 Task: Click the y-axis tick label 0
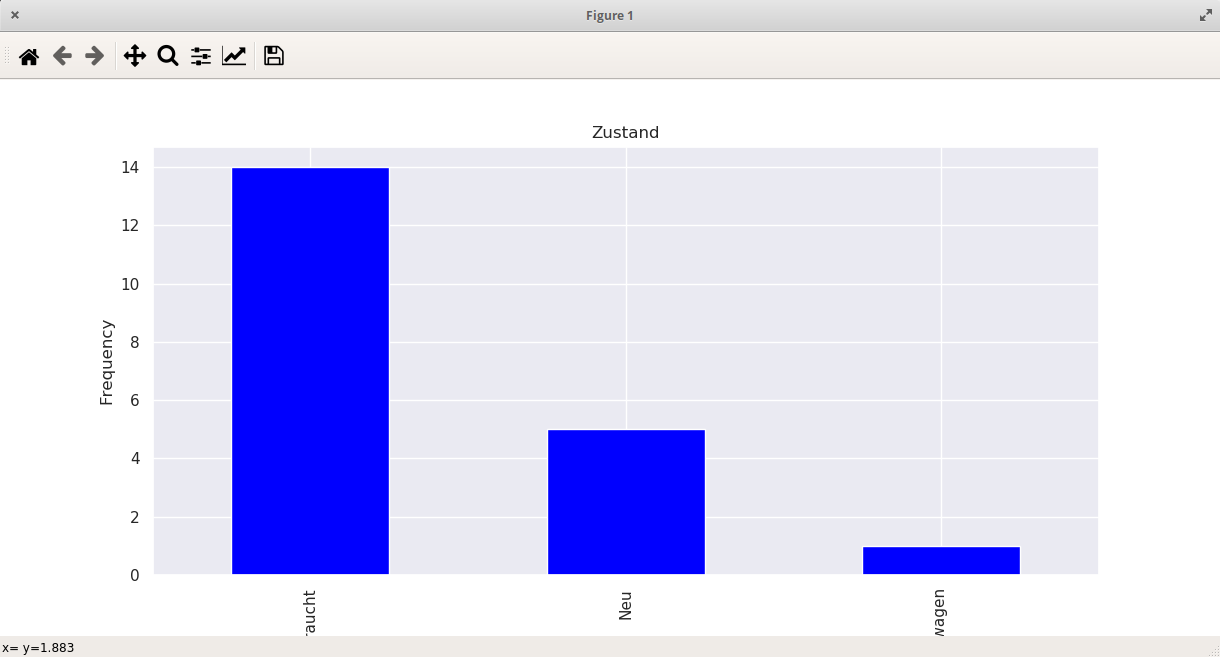tap(135, 575)
